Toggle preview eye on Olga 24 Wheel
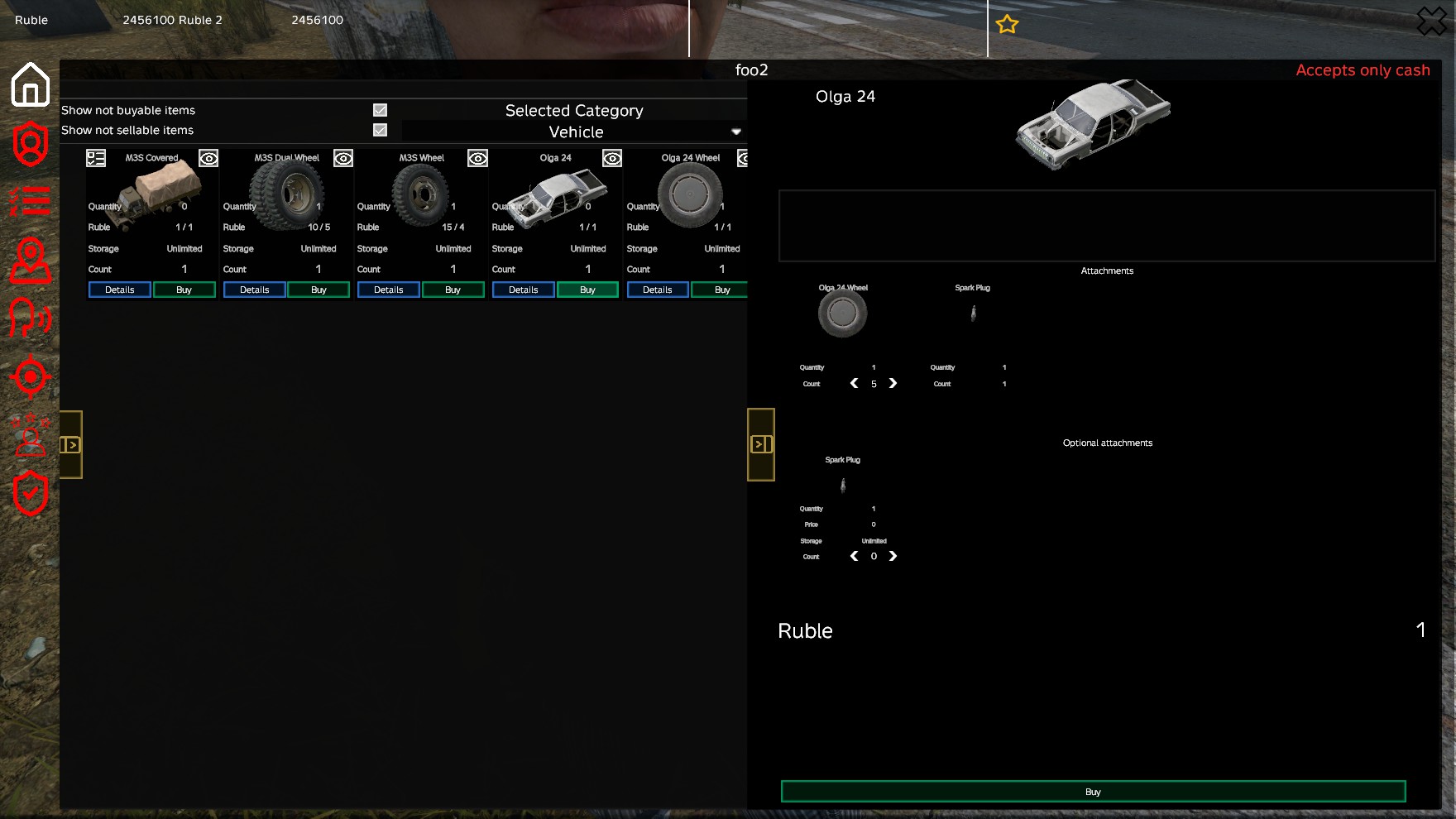Image resolution: width=1456 pixels, height=819 pixels. pyautogui.click(x=743, y=158)
